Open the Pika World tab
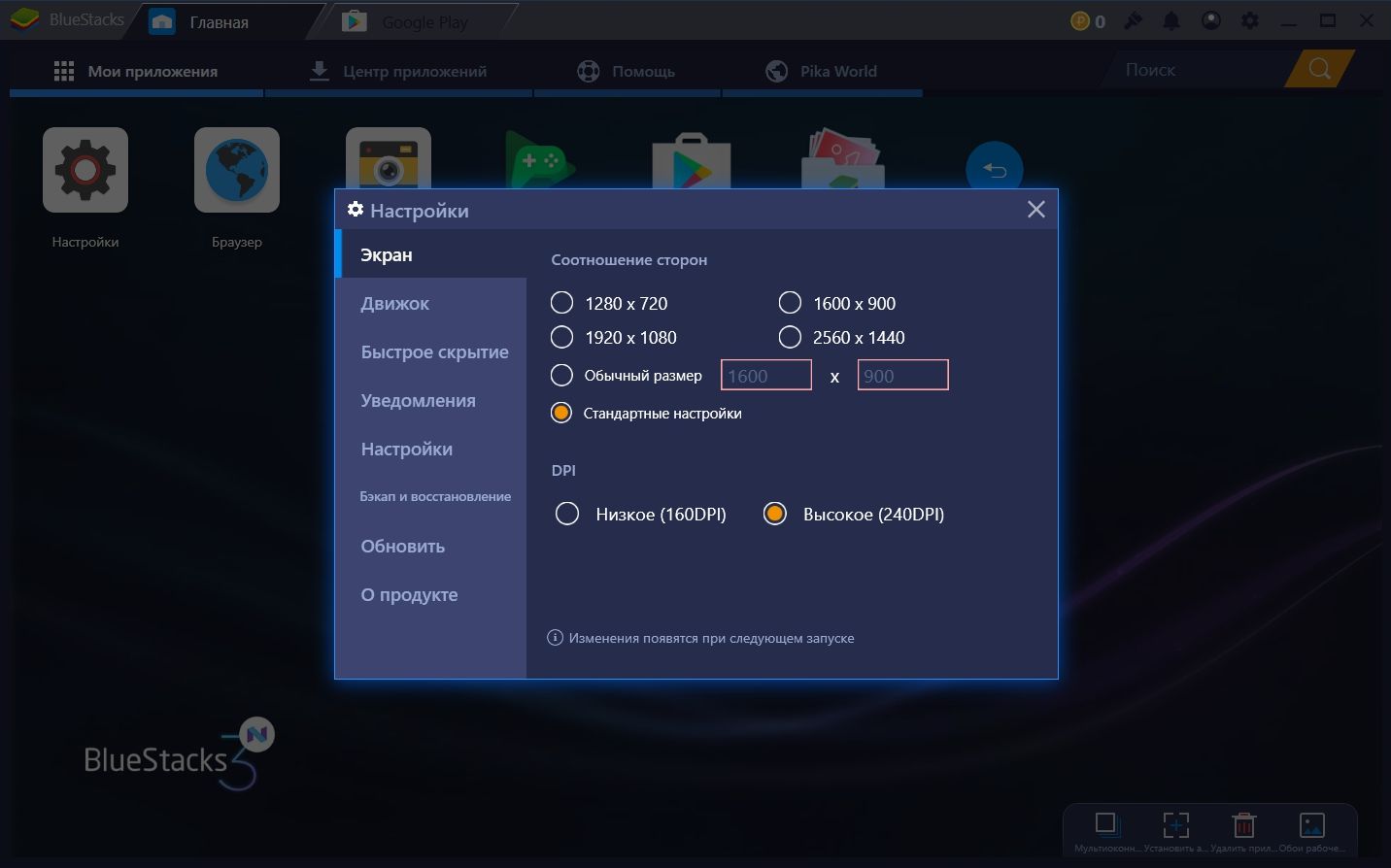This screenshot has width=1391, height=868. tap(822, 71)
